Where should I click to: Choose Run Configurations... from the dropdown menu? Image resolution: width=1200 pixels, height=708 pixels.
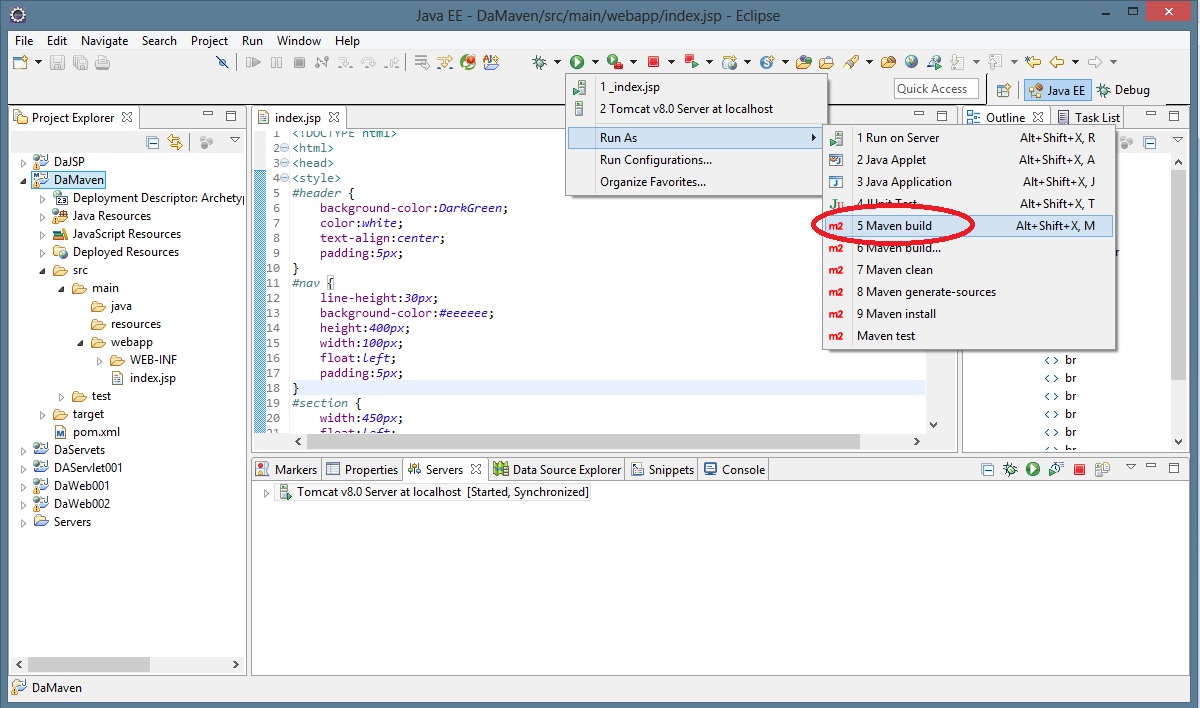[656, 160]
